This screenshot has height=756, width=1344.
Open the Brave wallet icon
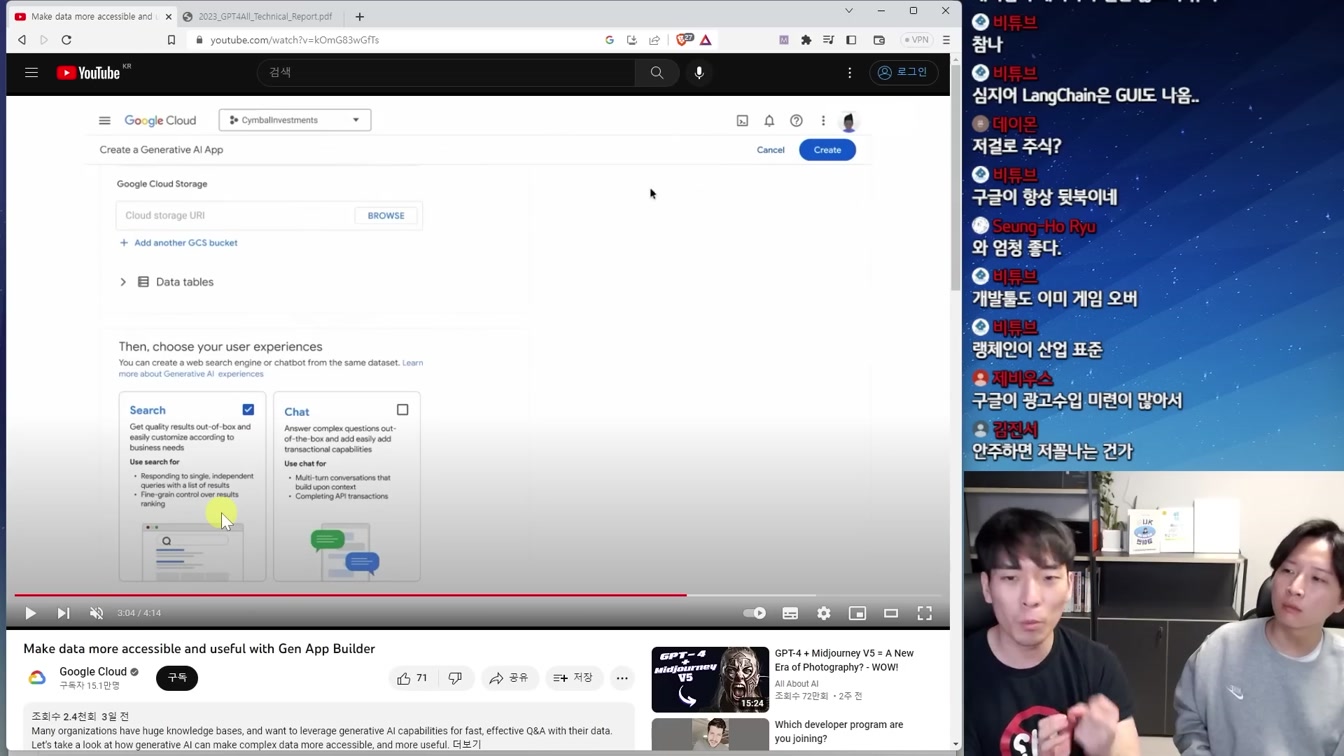tap(879, 40)
